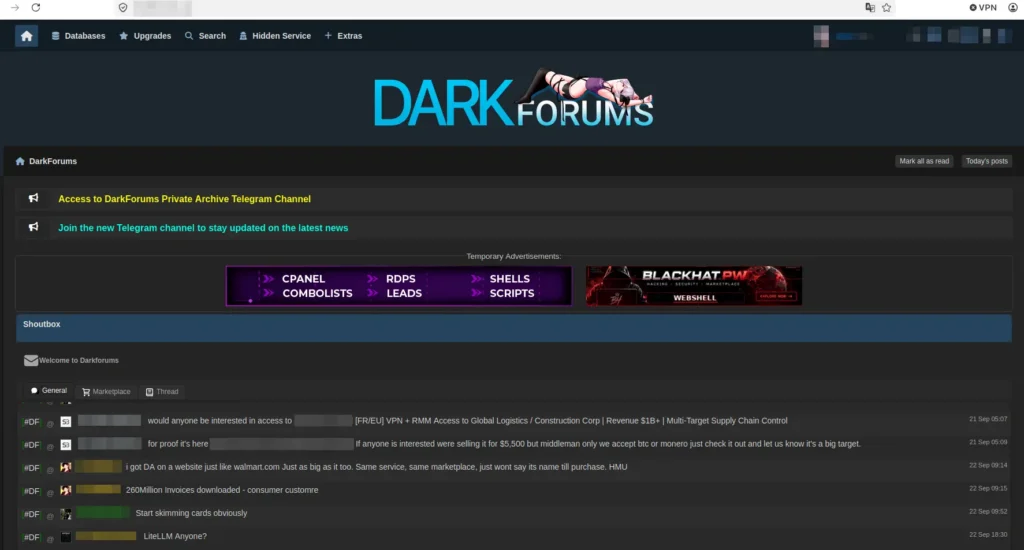Click the breadcrumb house icon

click(x=20, y=161)
